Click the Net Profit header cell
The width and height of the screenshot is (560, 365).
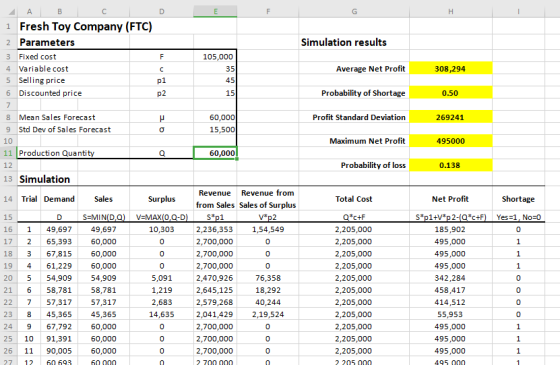(x=450, y=199)
